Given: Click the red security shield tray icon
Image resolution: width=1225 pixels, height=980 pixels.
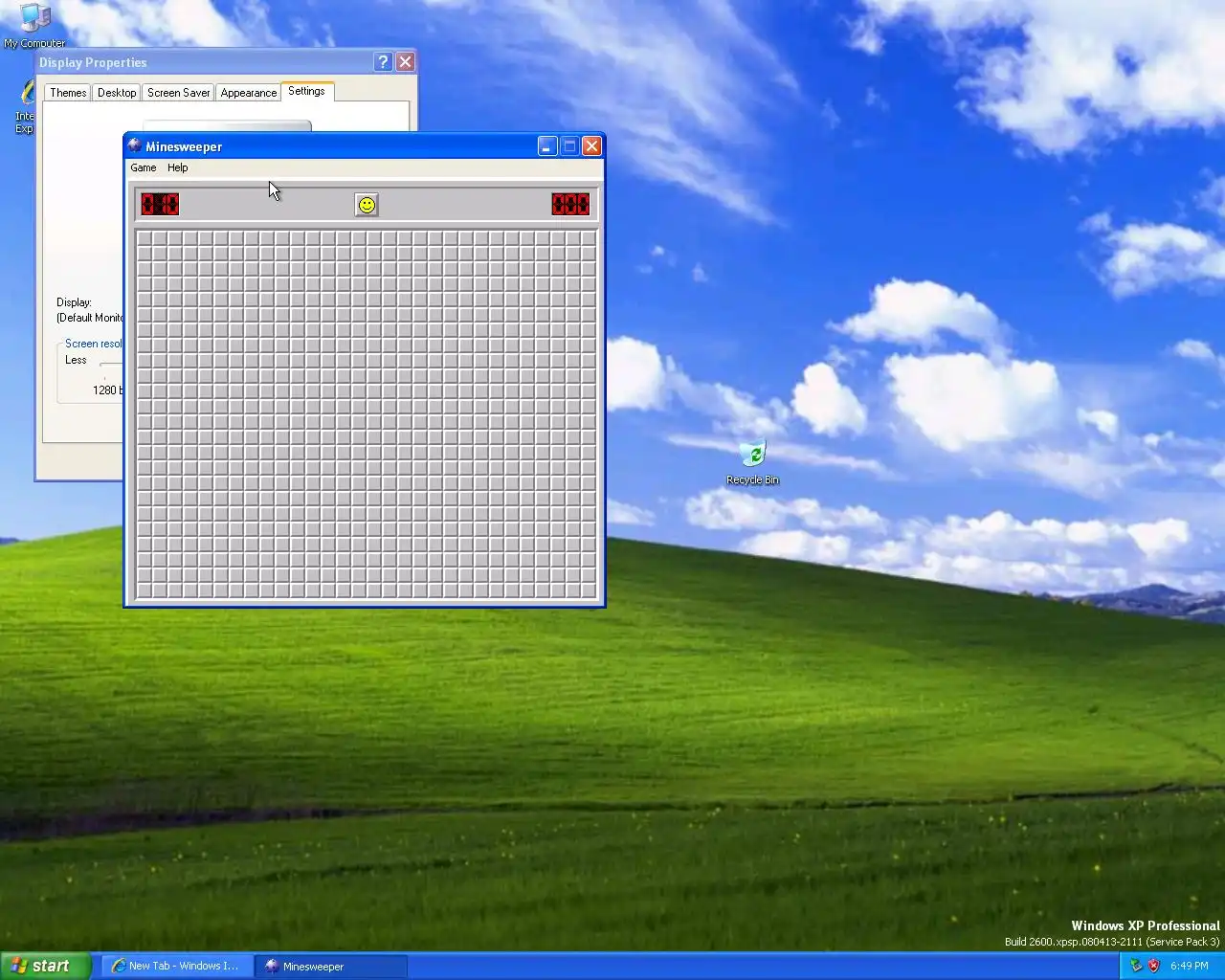Looking at the screenshot, I should tap(1153, 966).
